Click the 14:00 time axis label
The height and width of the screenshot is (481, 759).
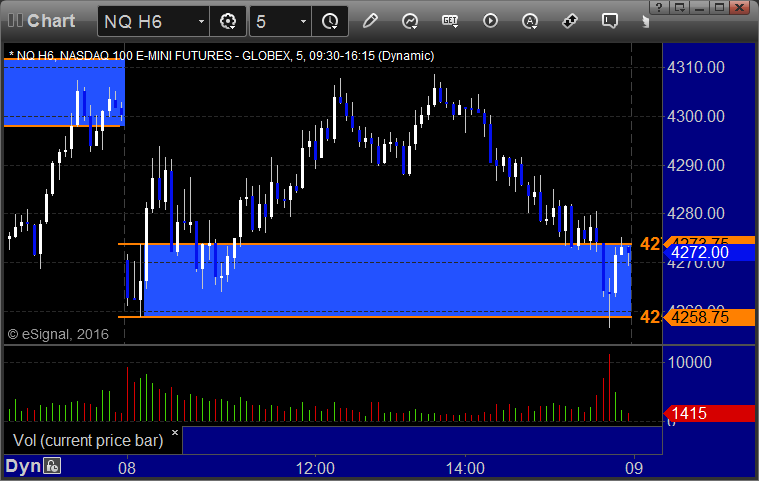point(465,468)
